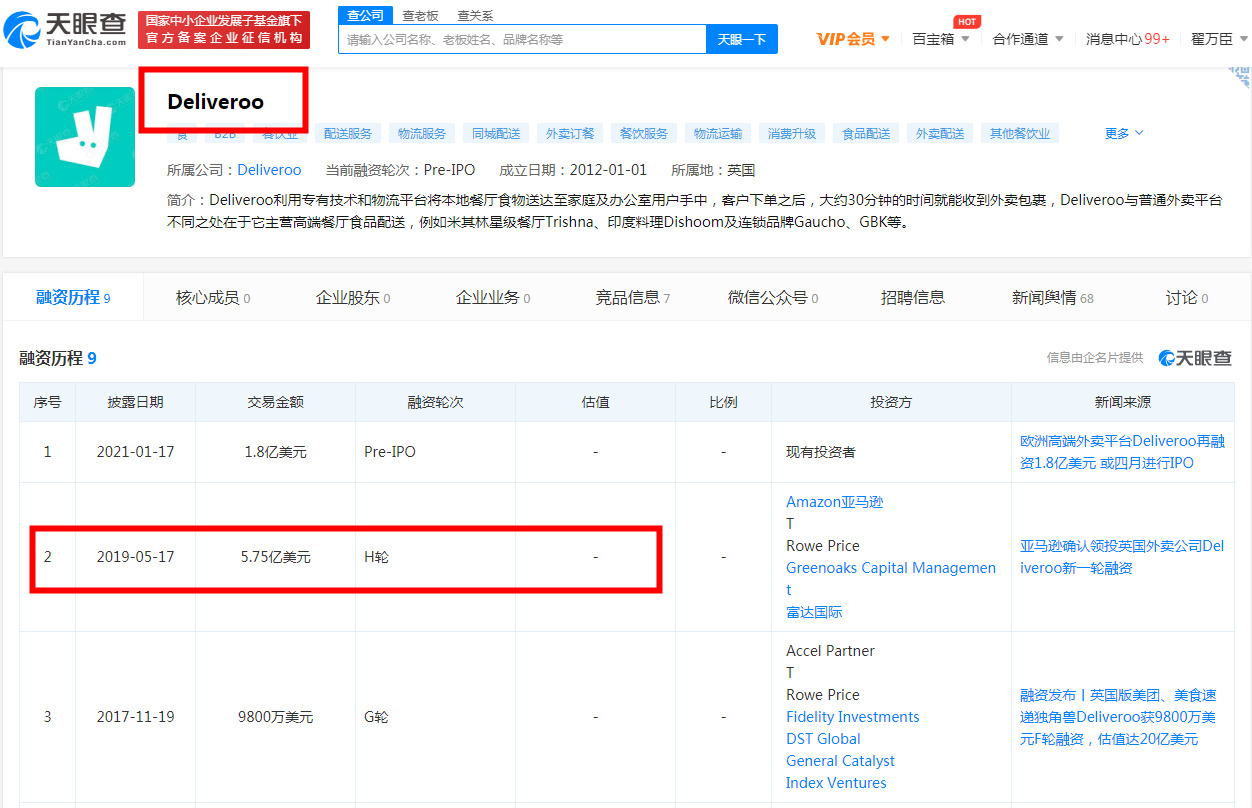Click the TianYanCha logo in the header
This screenshot has height=808, width=1252.
click(65, 30)
